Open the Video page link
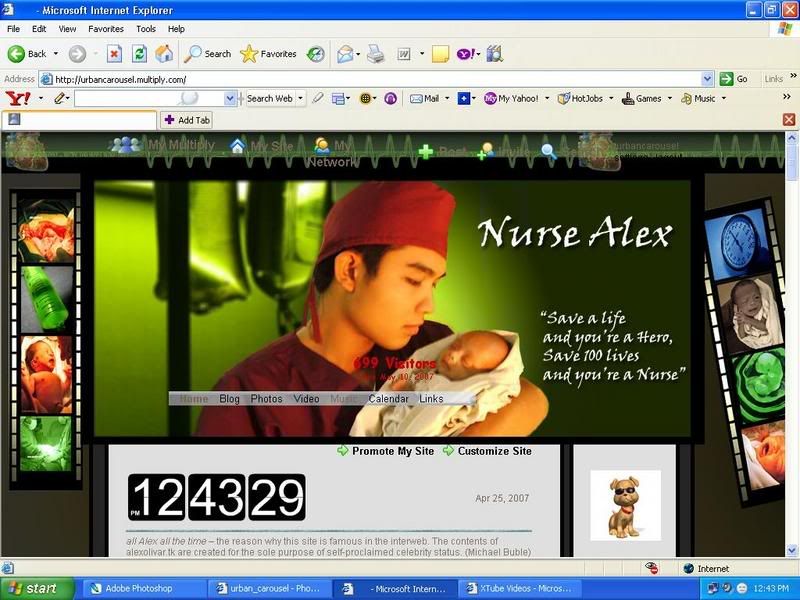This screenshot has width=800, height=600. pyautogui.click(x=306, y=399)
